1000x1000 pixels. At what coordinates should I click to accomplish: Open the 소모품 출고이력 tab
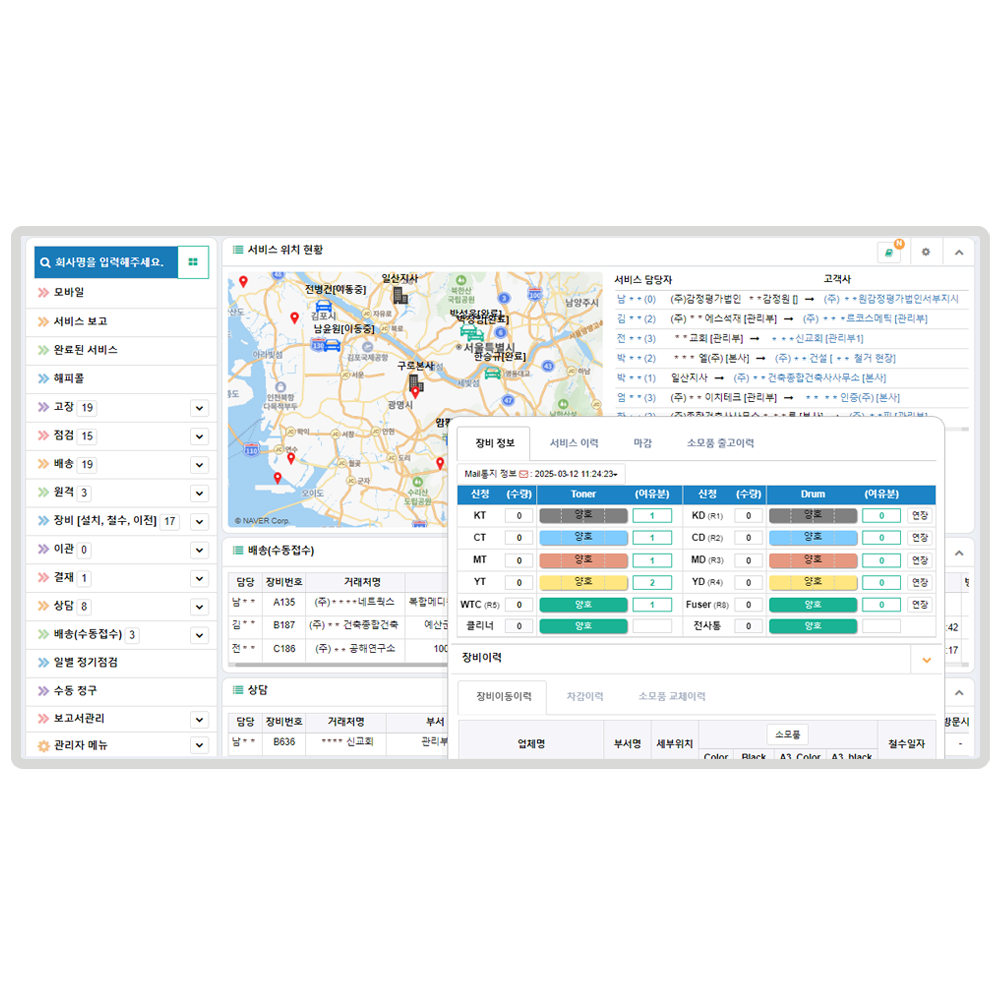[x=720, y=443]
